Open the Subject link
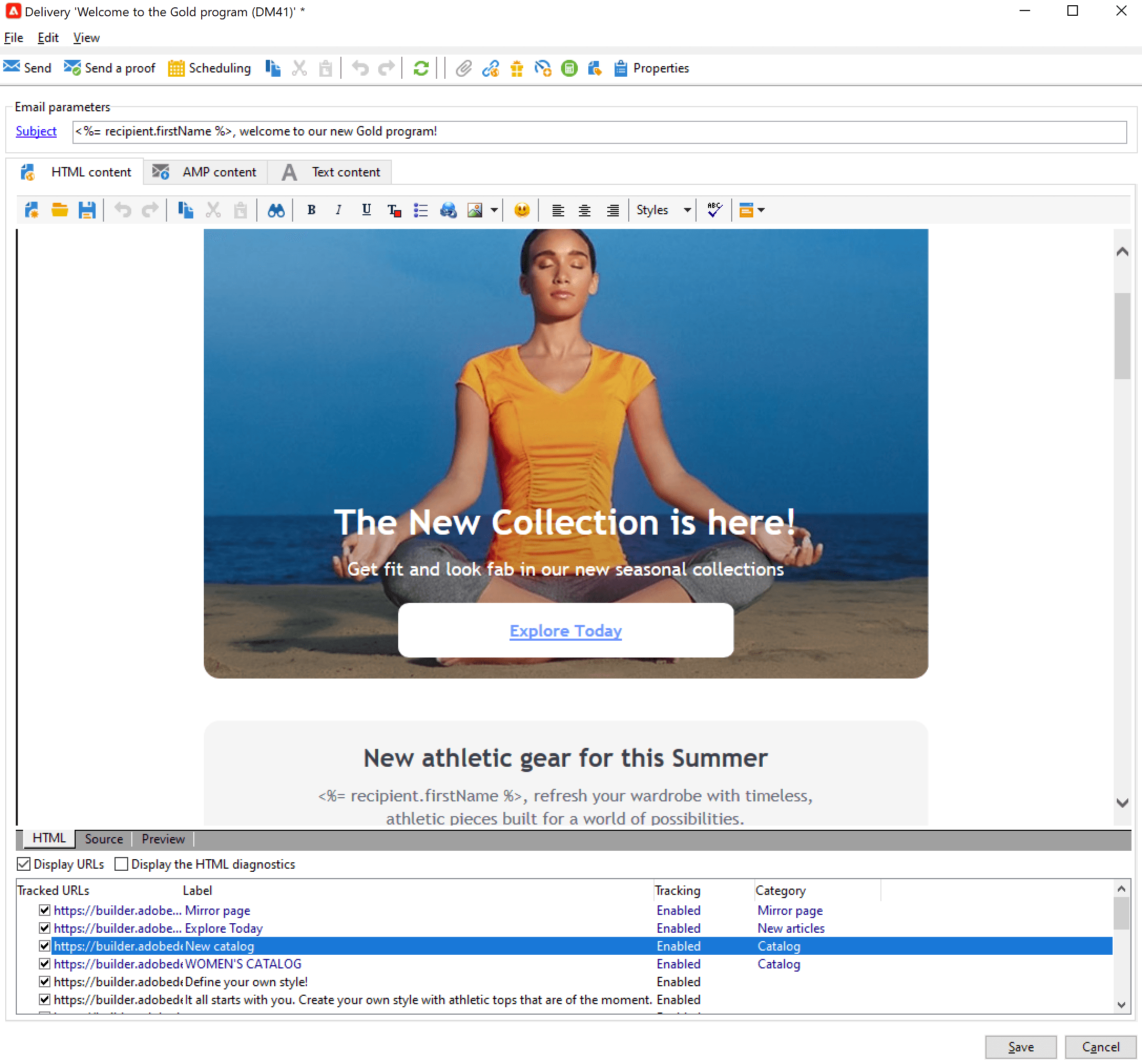Screen dimensions: 1142x1064 click(x=36, y=131)
